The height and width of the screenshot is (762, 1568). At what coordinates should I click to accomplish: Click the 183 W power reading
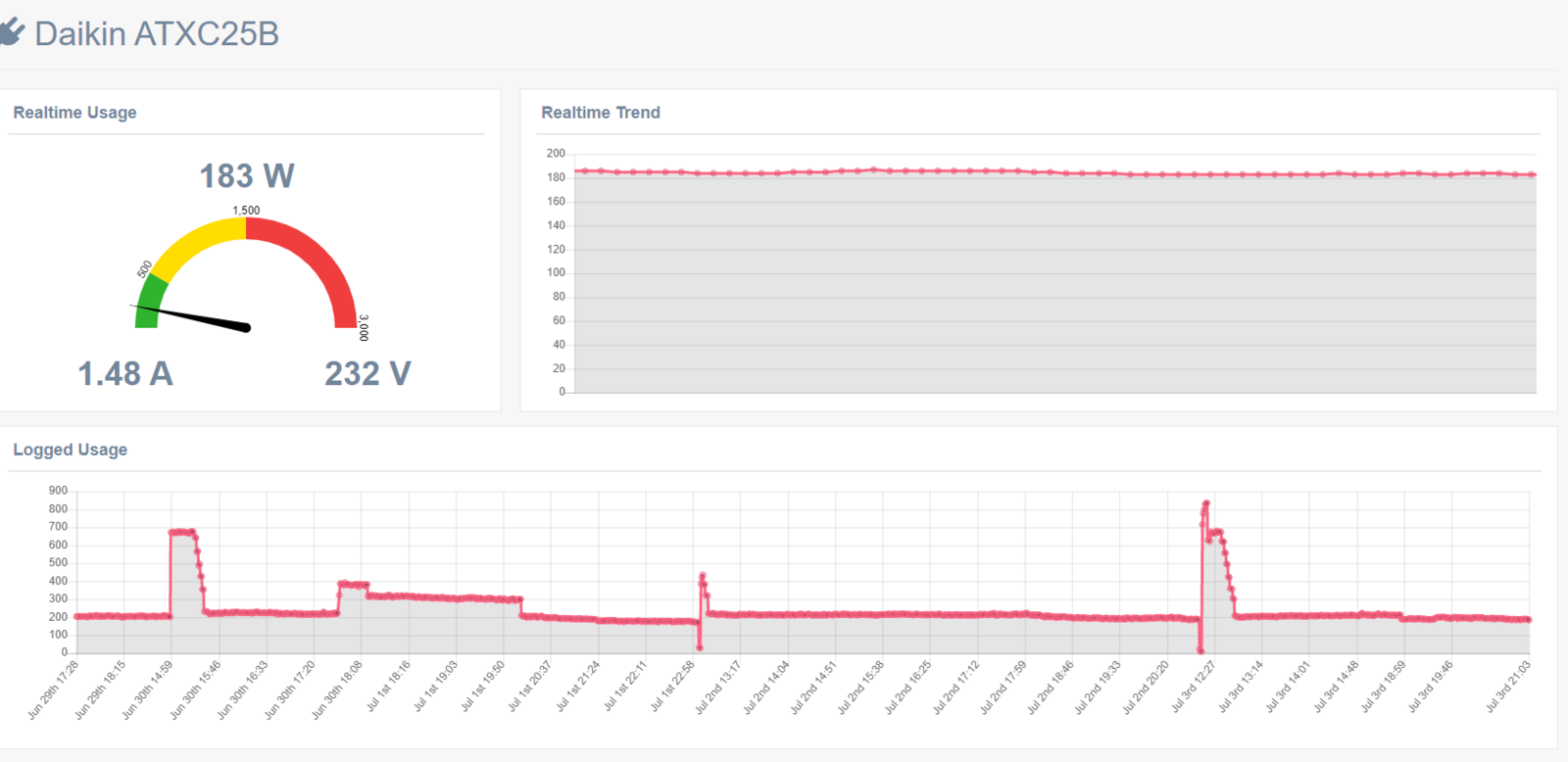point(247,176)
